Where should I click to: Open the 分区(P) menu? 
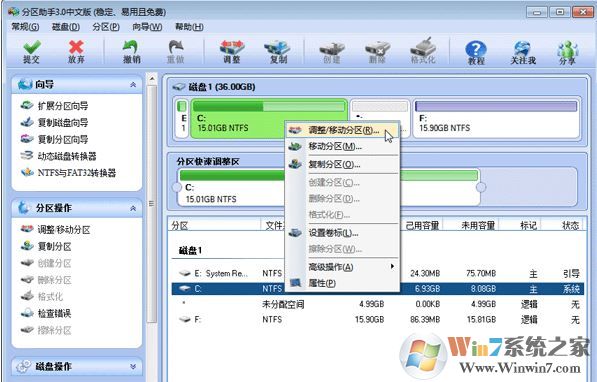pos(106,27)
